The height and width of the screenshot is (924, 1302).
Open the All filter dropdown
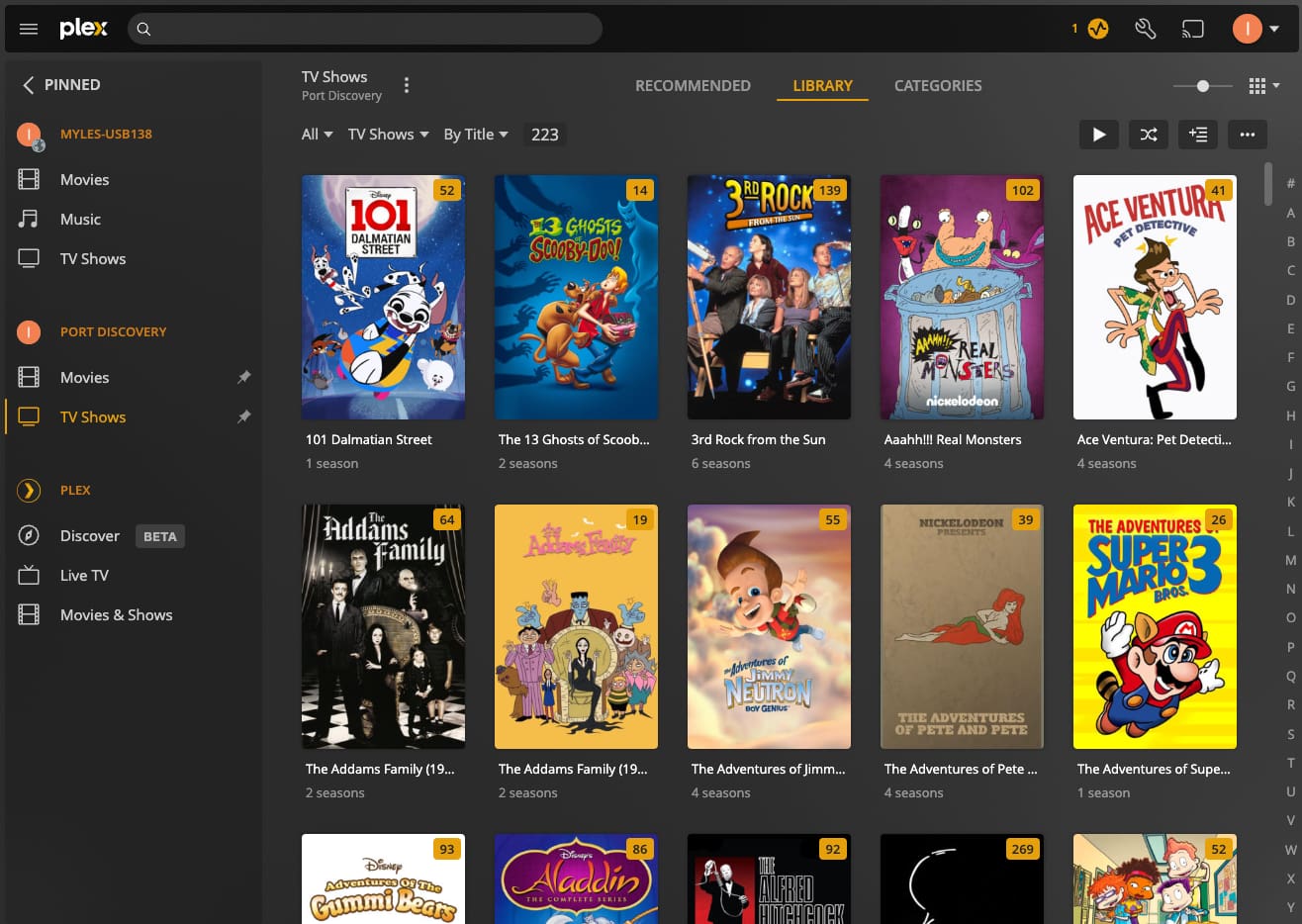317,135
